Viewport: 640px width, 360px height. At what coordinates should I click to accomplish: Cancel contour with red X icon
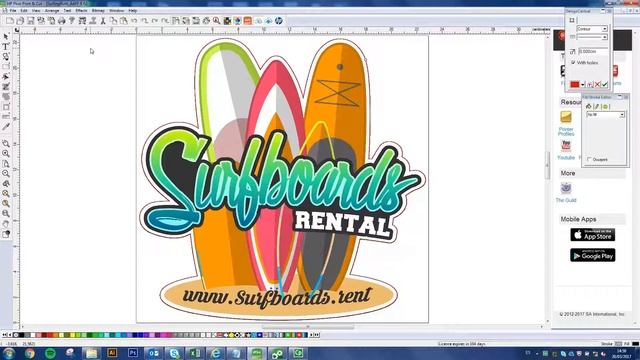click(598, 84)
